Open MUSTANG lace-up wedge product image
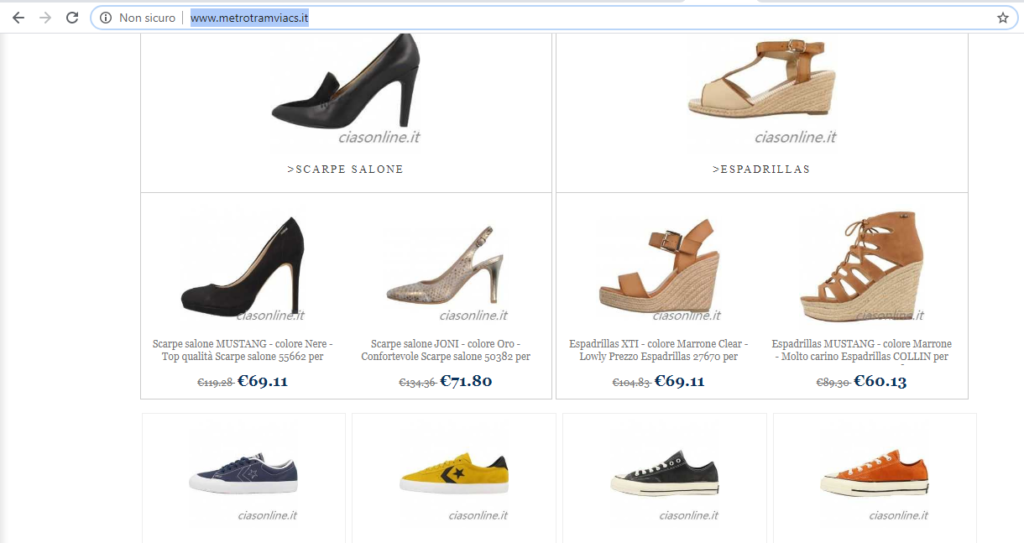The image size is (1024, 543). coord(861,266)
